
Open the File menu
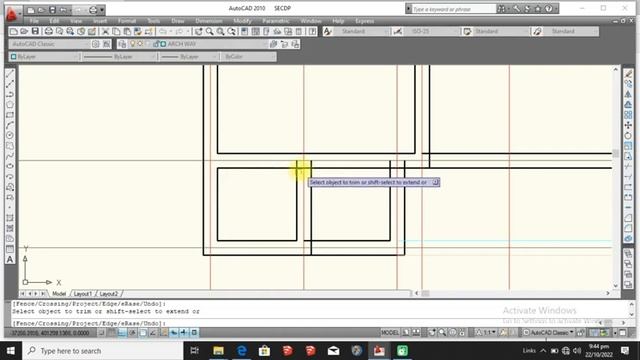tap(34, 21)
